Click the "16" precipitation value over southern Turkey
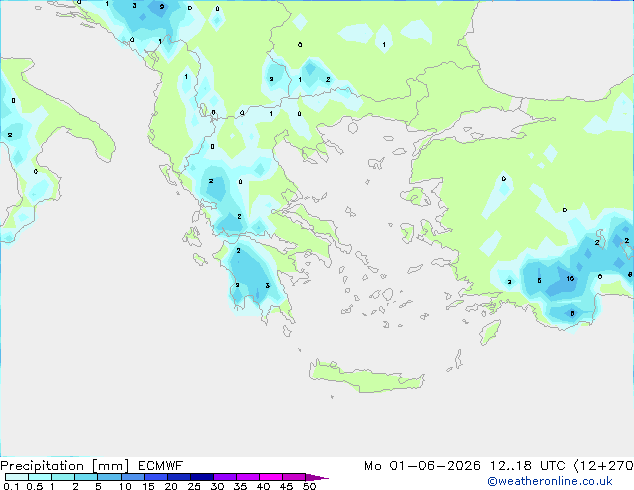 click(570, 279)
